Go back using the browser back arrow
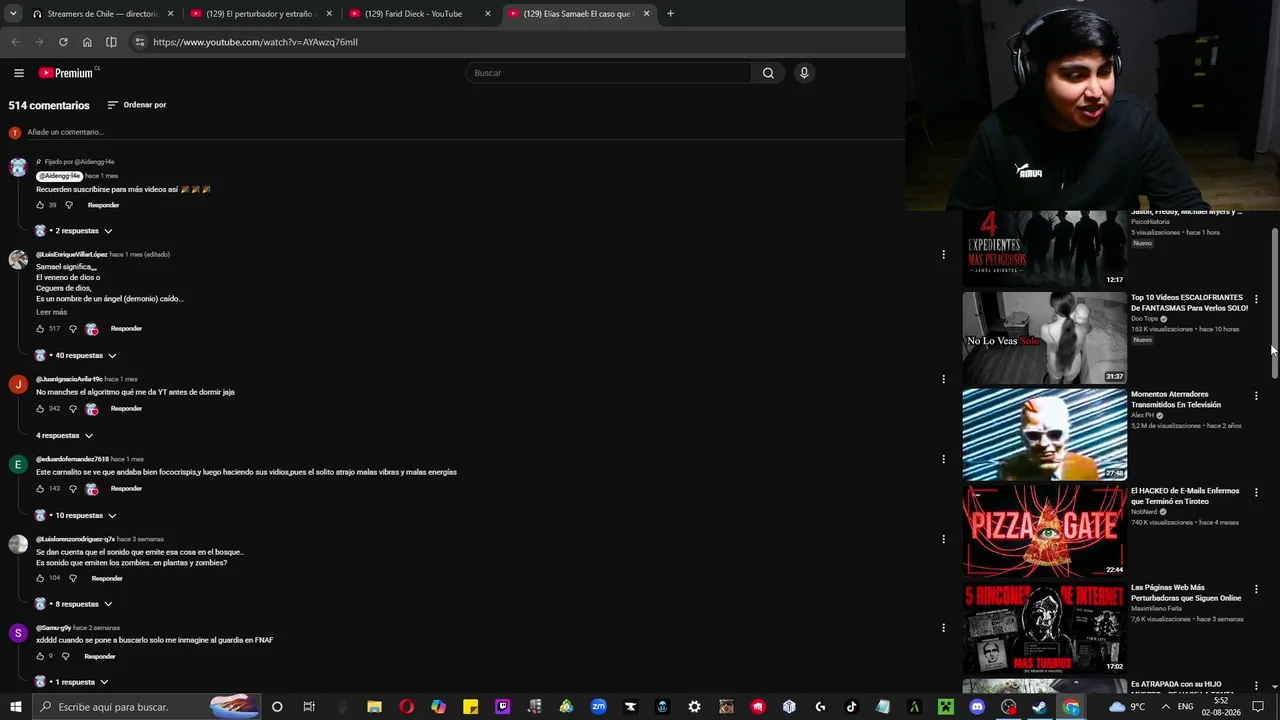Image resolution: width=1280 pixels, height=720 pixels. [x=15, y=42]
